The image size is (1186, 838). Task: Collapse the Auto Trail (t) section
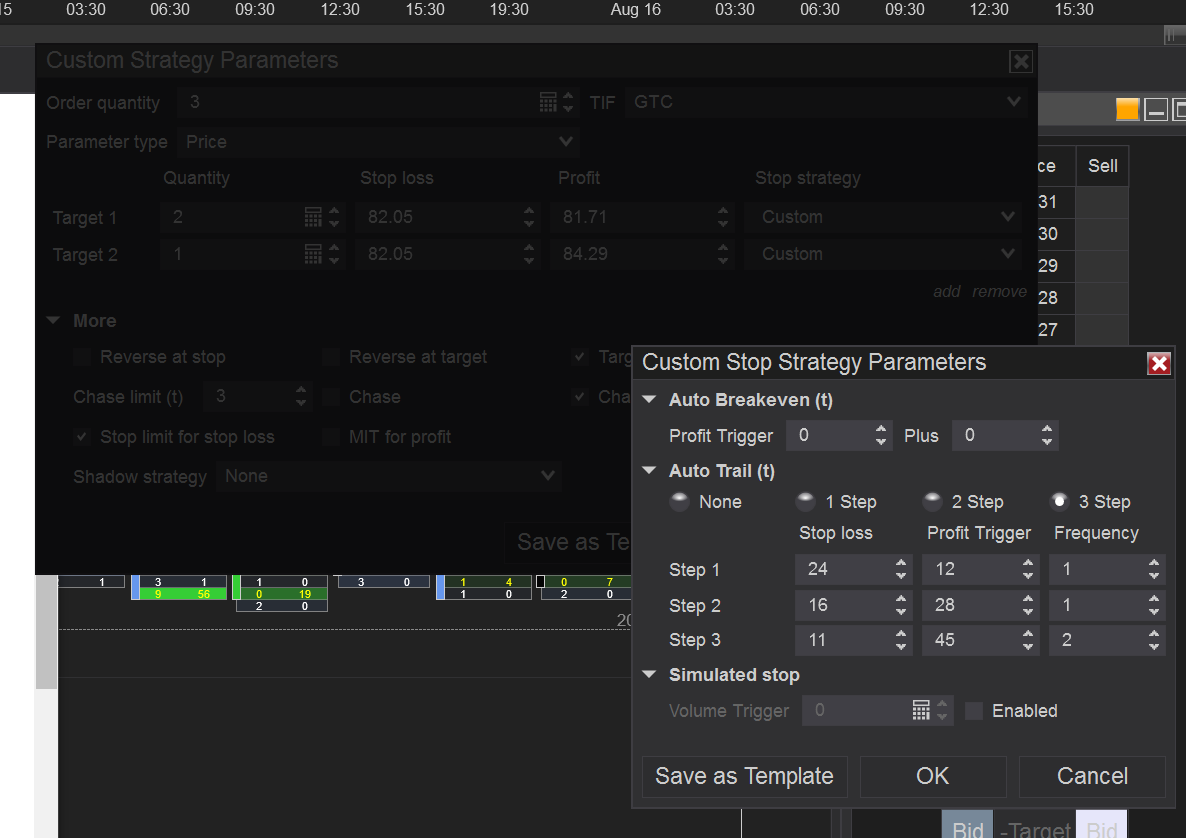pos(649,470)
